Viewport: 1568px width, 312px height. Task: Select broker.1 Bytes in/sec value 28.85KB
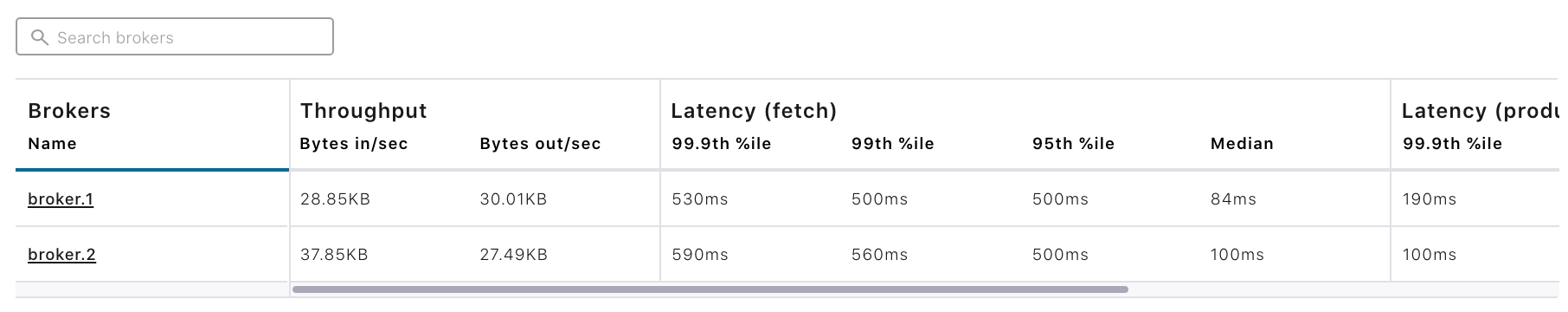[x=335, y=199]
